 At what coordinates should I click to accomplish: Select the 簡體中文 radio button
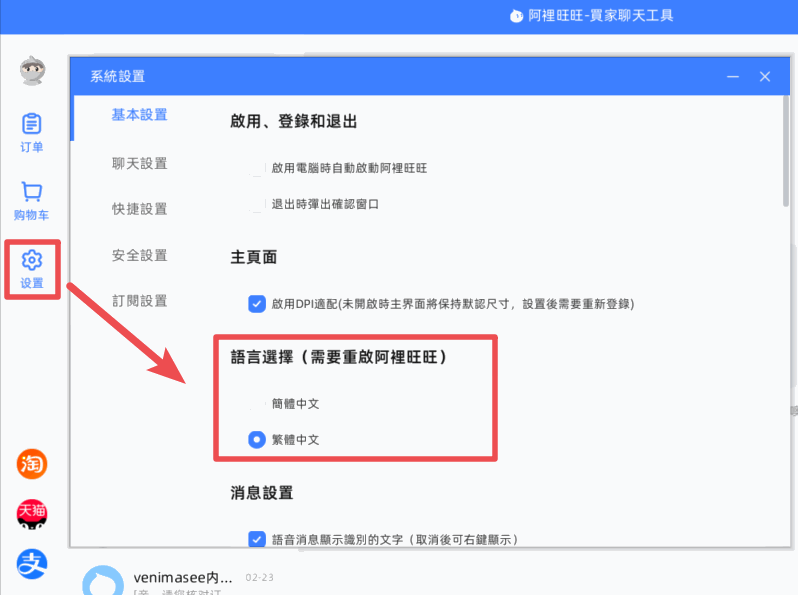257,404
